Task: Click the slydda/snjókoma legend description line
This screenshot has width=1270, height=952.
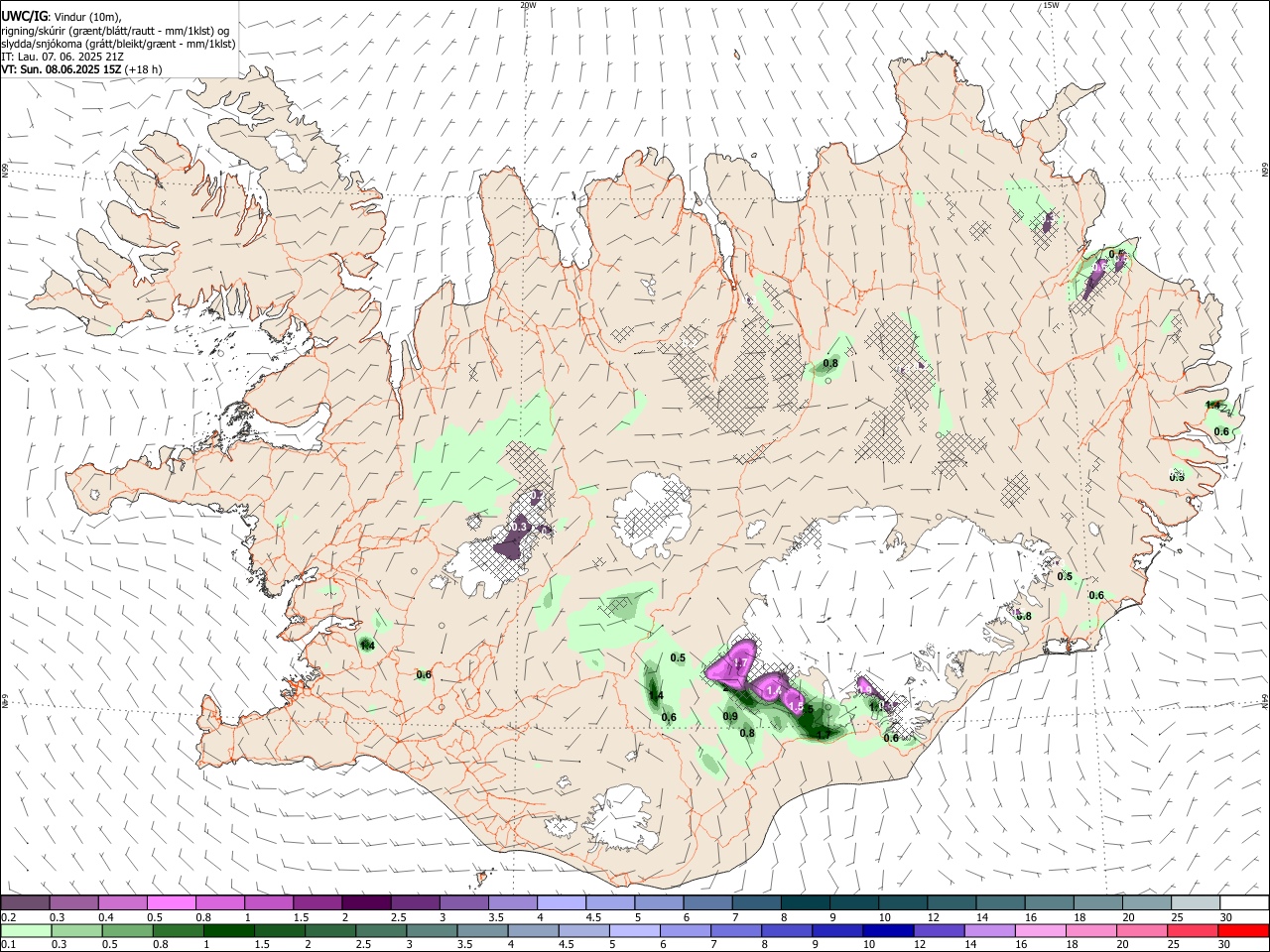Action: [x=118, y=44]
